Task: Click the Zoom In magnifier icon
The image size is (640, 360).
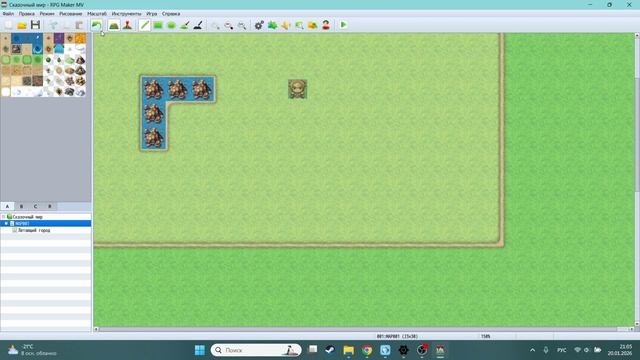Action: pos(215,25)
